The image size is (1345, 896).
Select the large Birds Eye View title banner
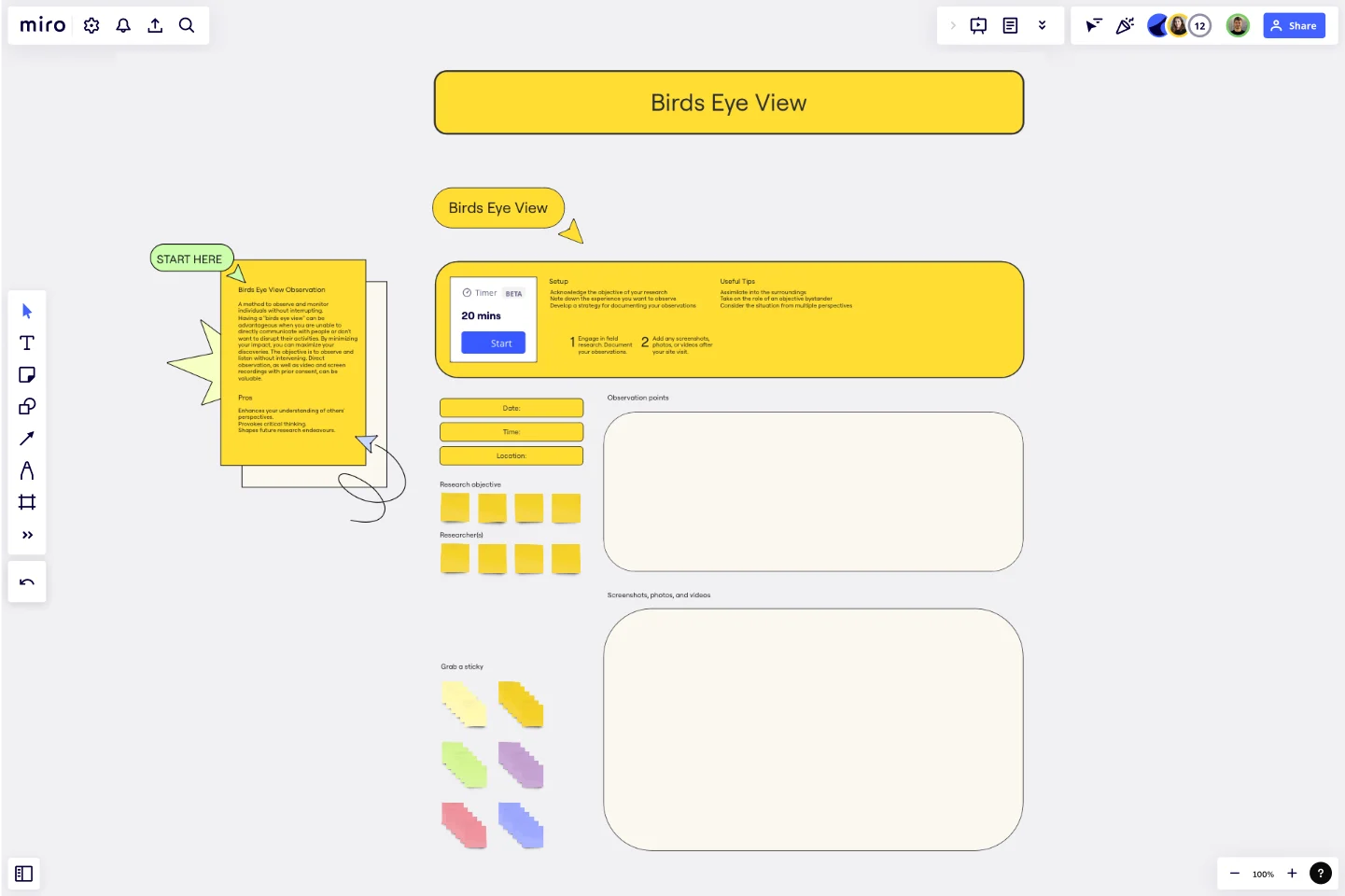(729, 103)
